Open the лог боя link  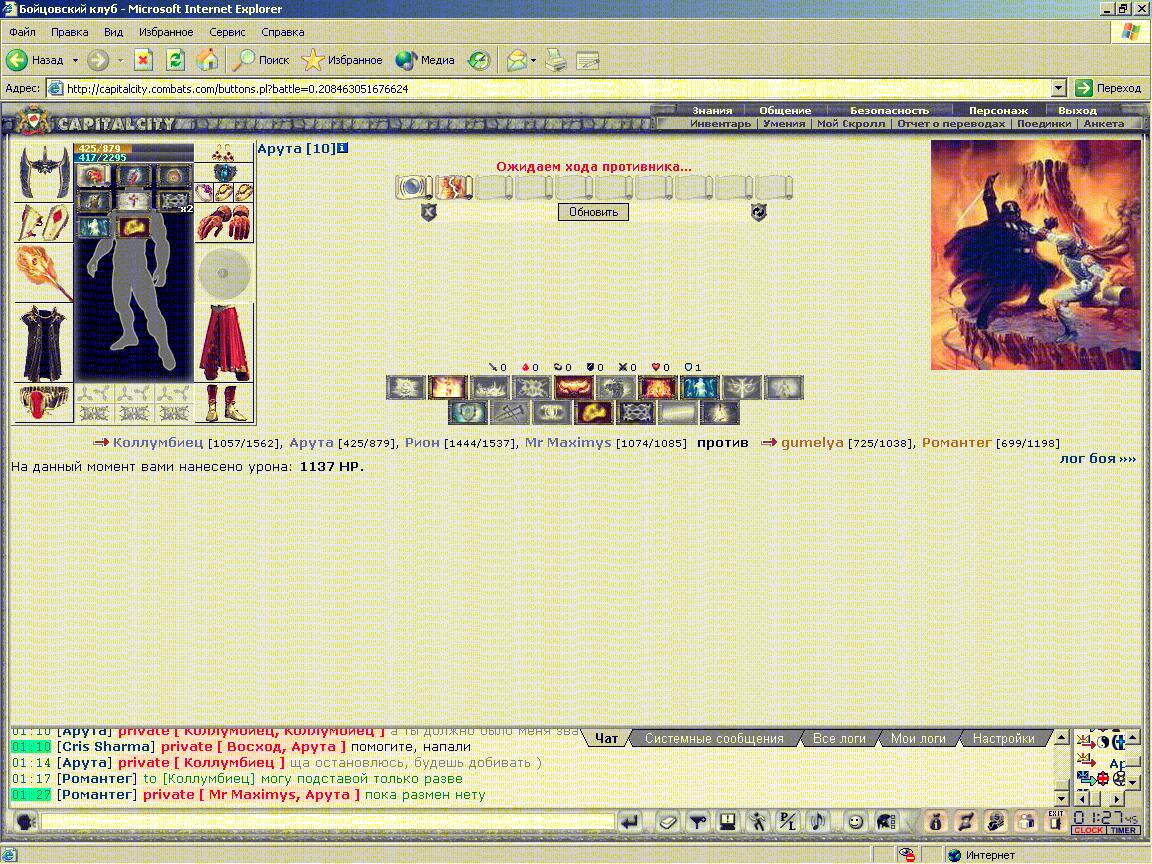1098,458
